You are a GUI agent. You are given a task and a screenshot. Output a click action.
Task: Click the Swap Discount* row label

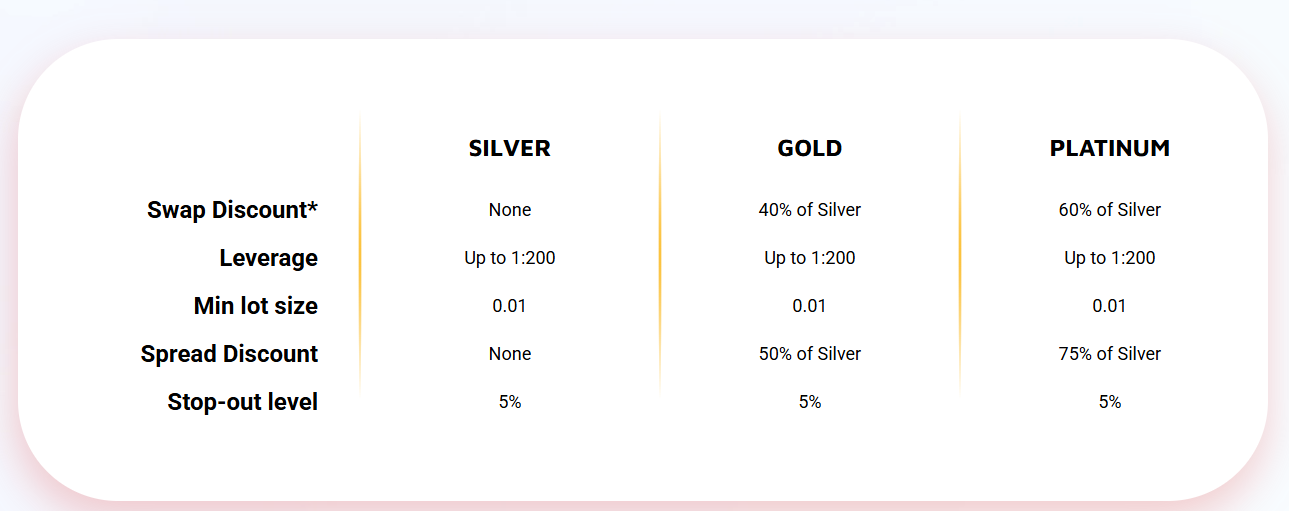point(232,210)
